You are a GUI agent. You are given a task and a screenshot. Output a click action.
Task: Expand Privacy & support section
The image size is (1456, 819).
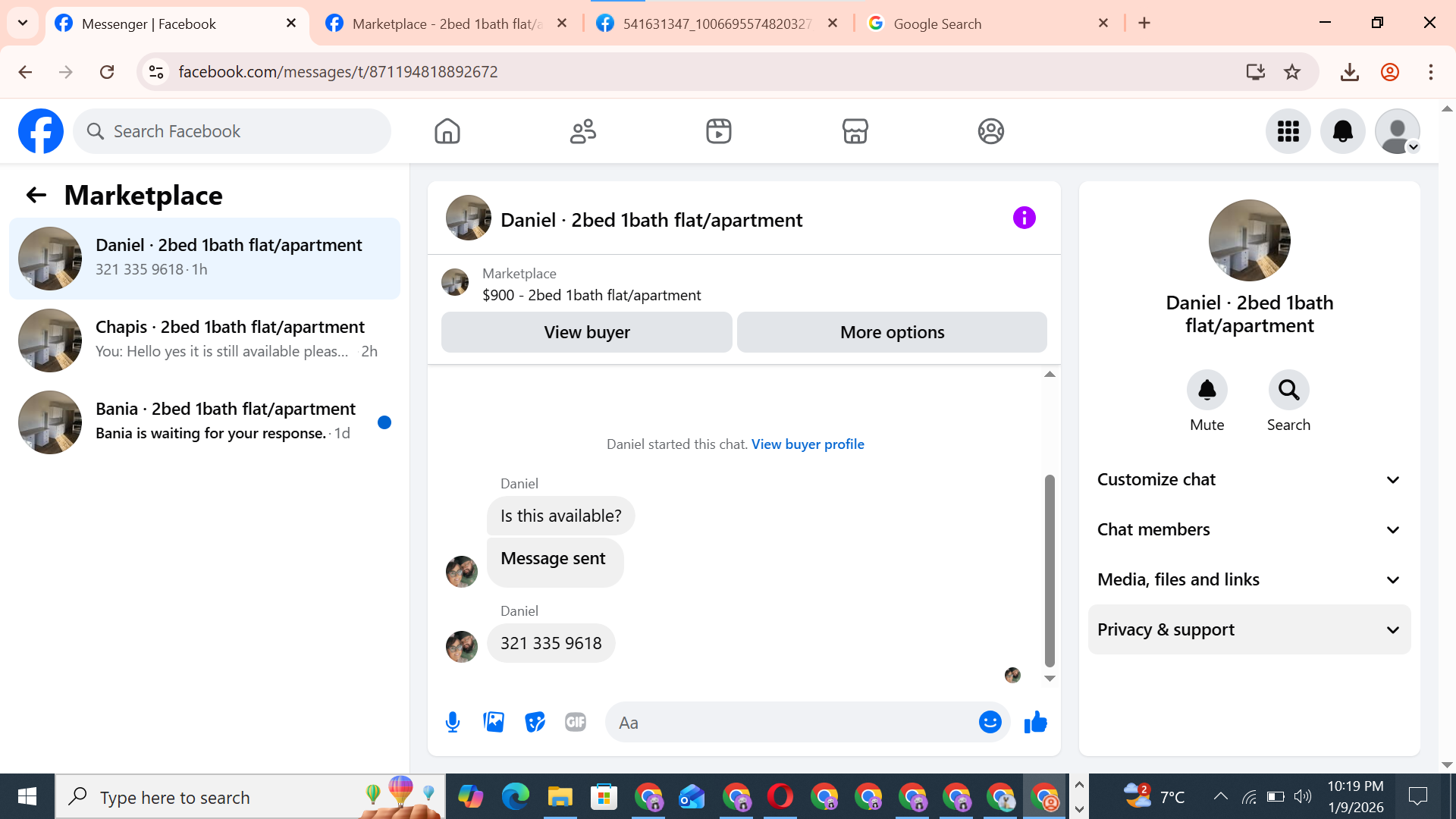tap(1248, 629)
